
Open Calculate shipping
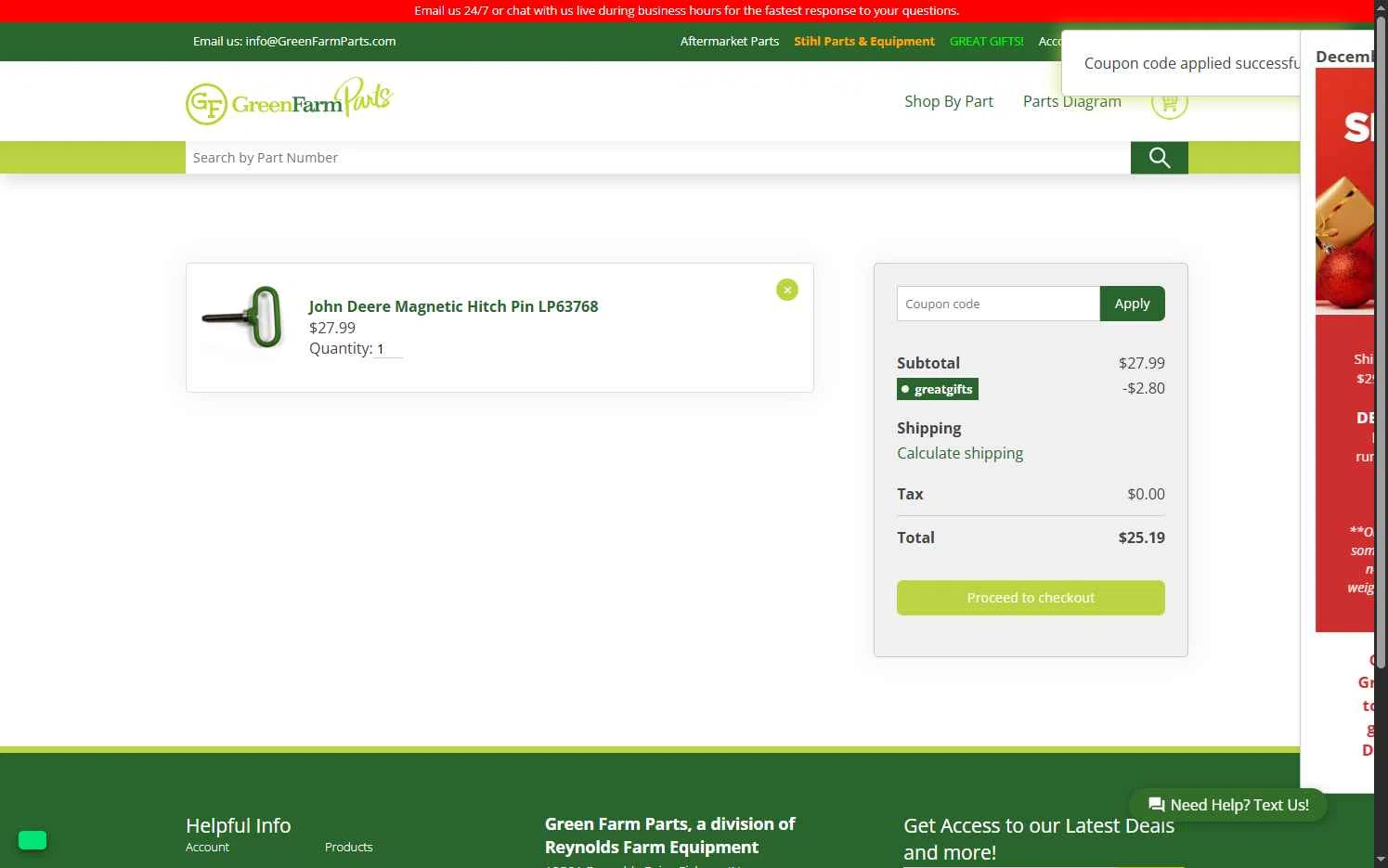coord(960,453)
